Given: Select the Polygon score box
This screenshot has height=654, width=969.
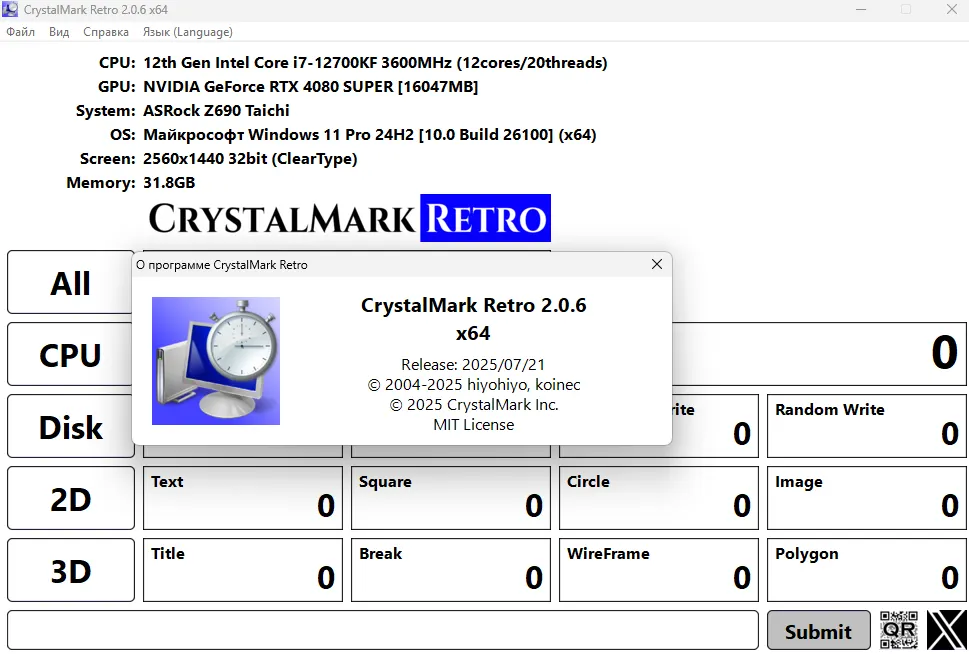Looking at the screenshot, I should pos(866,570).
